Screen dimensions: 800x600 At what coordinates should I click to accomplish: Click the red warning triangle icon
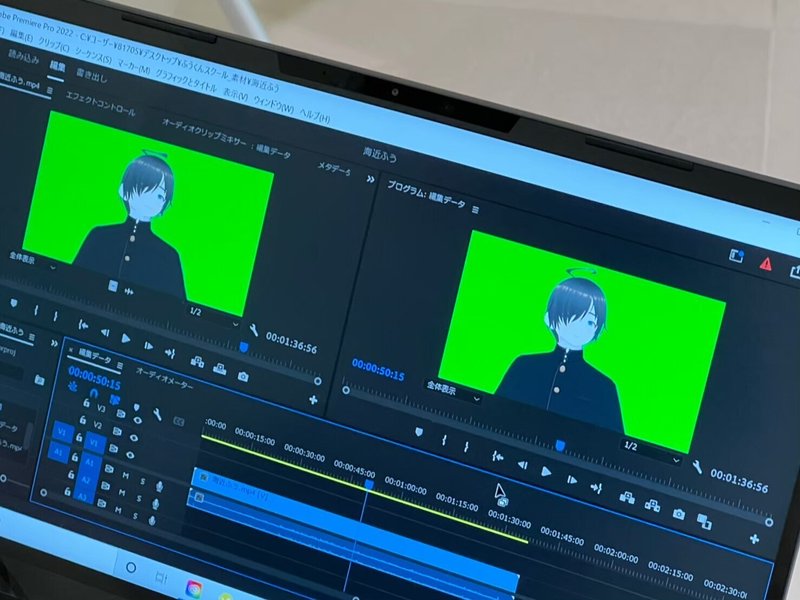tap(765, 264)
